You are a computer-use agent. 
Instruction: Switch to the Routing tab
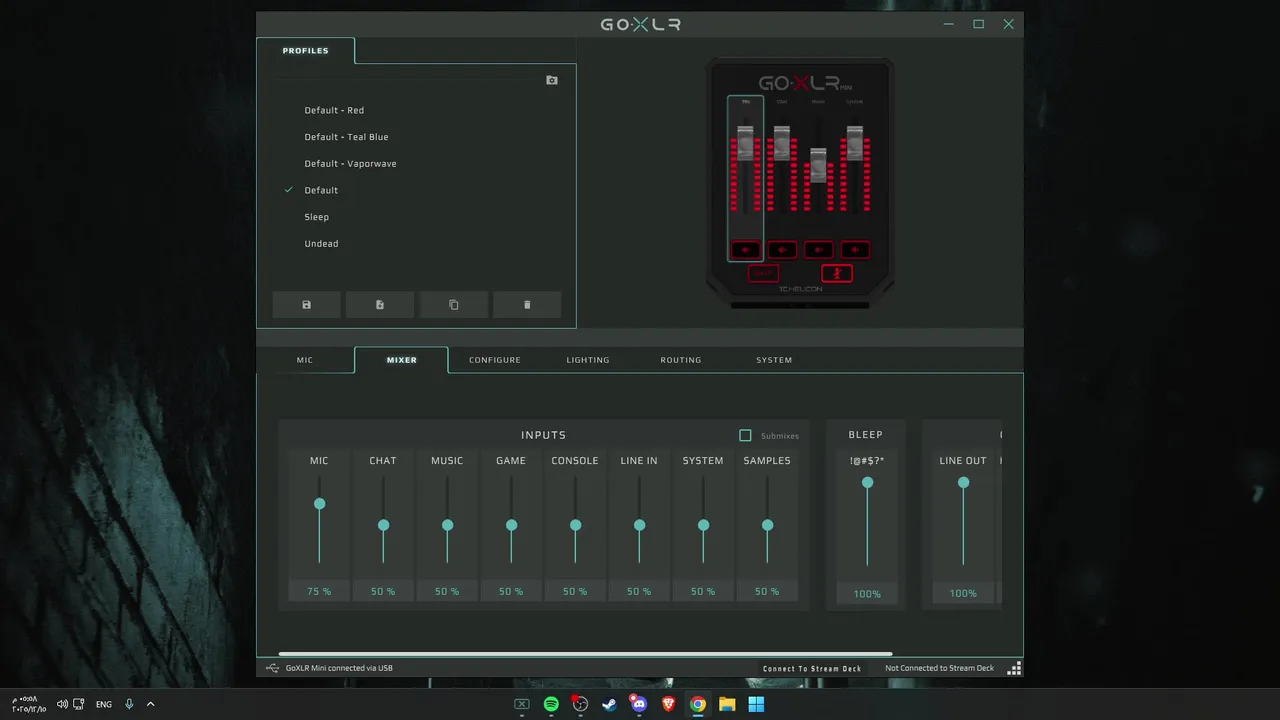[x=681, y=360]
